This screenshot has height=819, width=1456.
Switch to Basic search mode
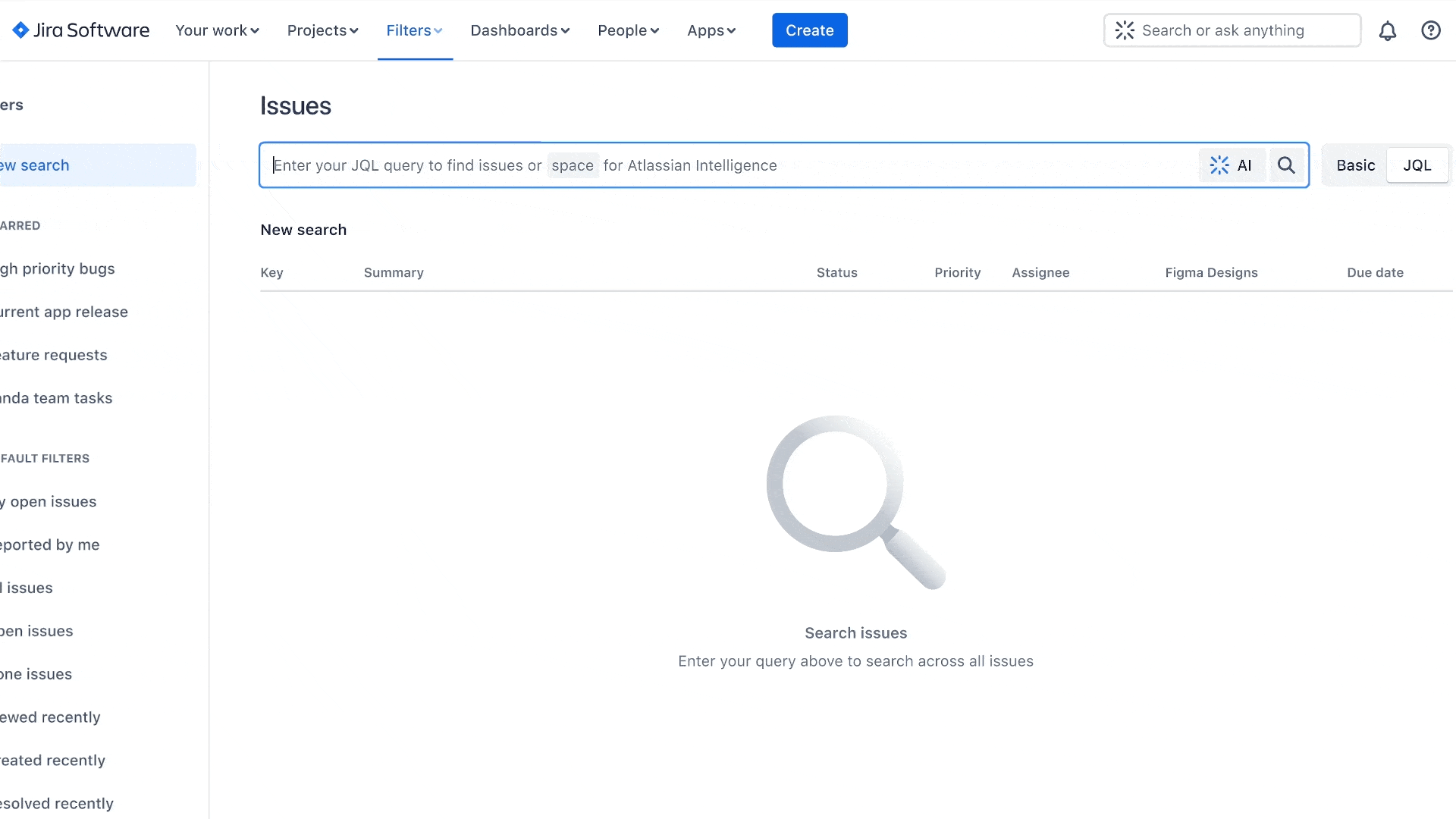pos(1355,165)
